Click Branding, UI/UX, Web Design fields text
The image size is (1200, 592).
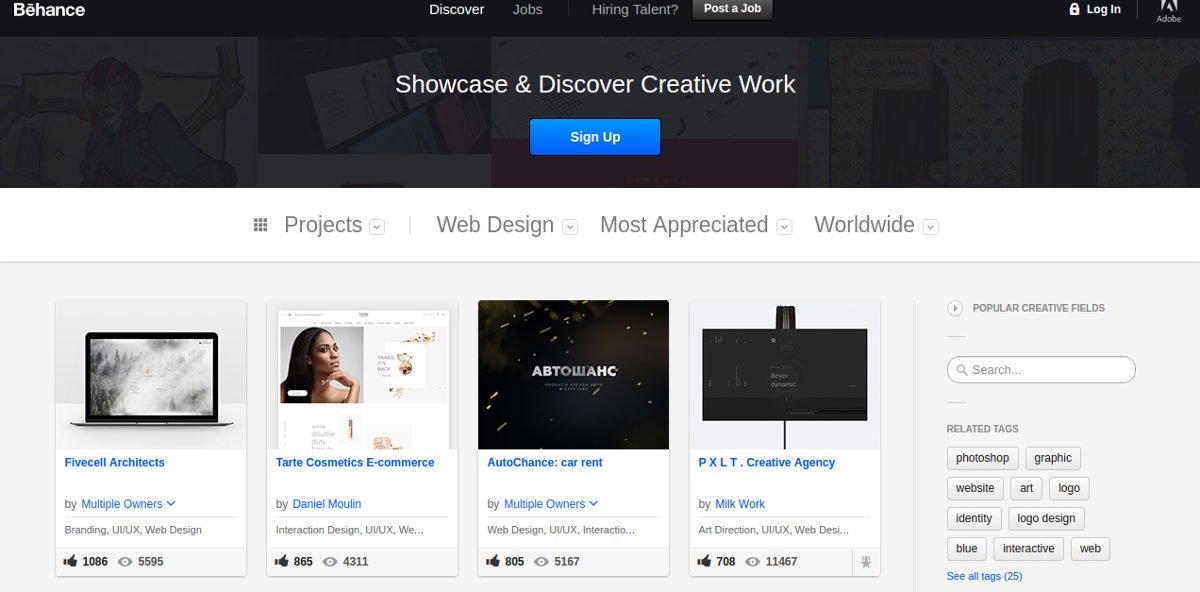coord(133,530)
